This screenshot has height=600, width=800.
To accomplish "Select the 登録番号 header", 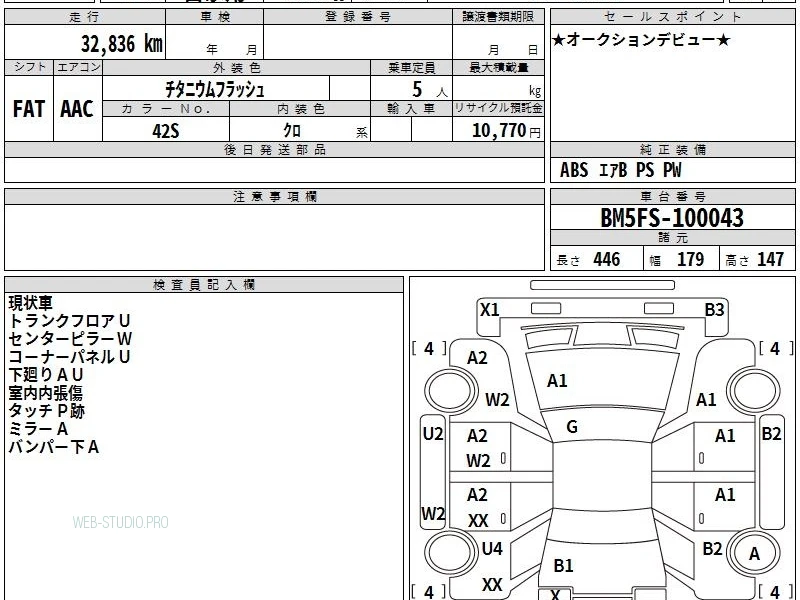I will click(358, 17).
